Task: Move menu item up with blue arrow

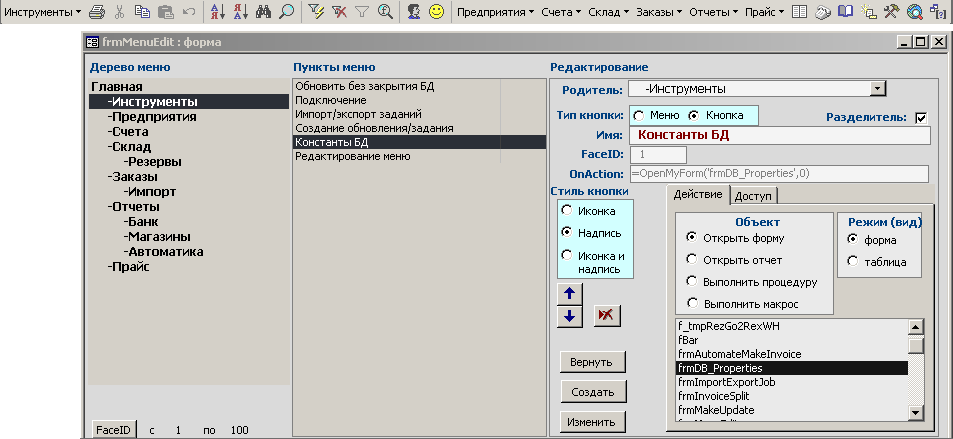Action: click(x=569, y=294)
